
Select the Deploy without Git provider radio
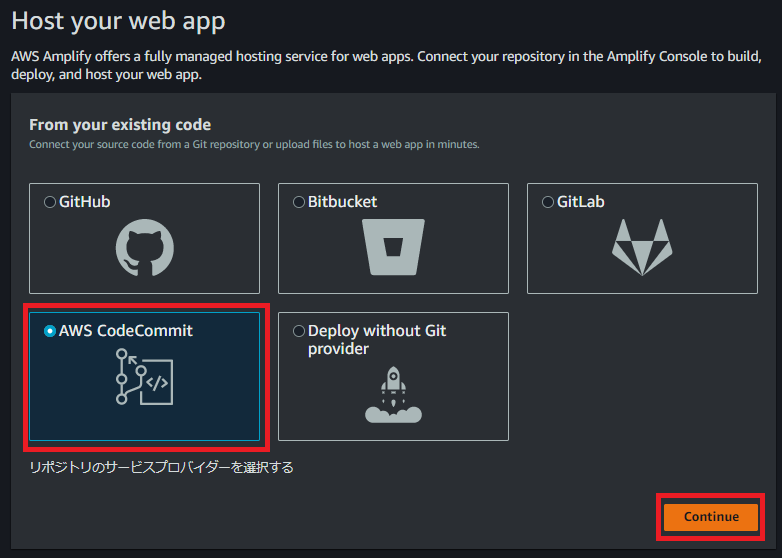[x=299, y=331]
